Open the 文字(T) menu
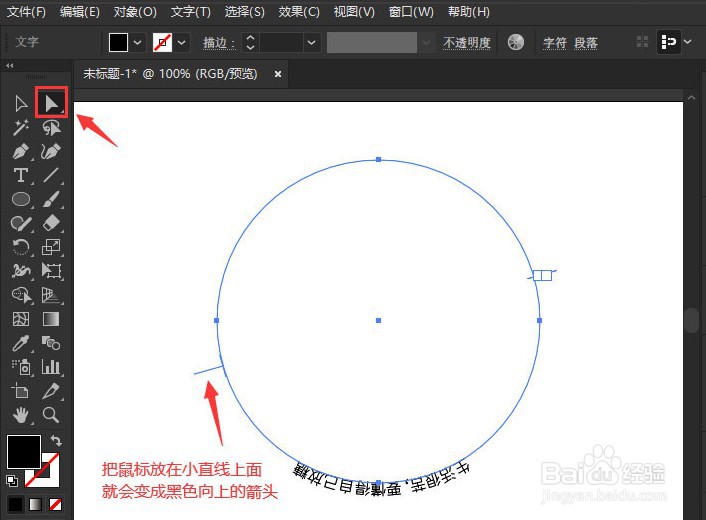The height and width of the screenshot is (520, 706). tap(190, 12)
